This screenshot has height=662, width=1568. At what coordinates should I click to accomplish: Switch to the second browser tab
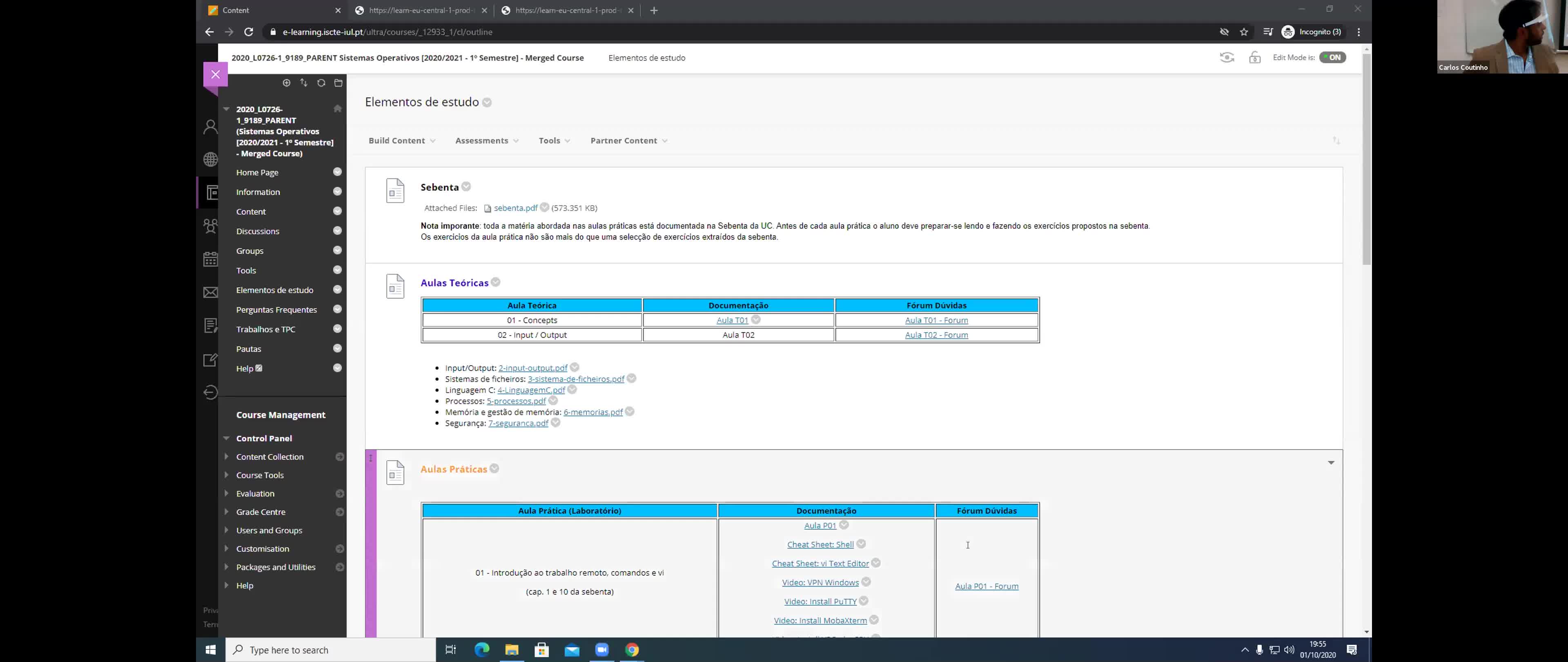420,10
